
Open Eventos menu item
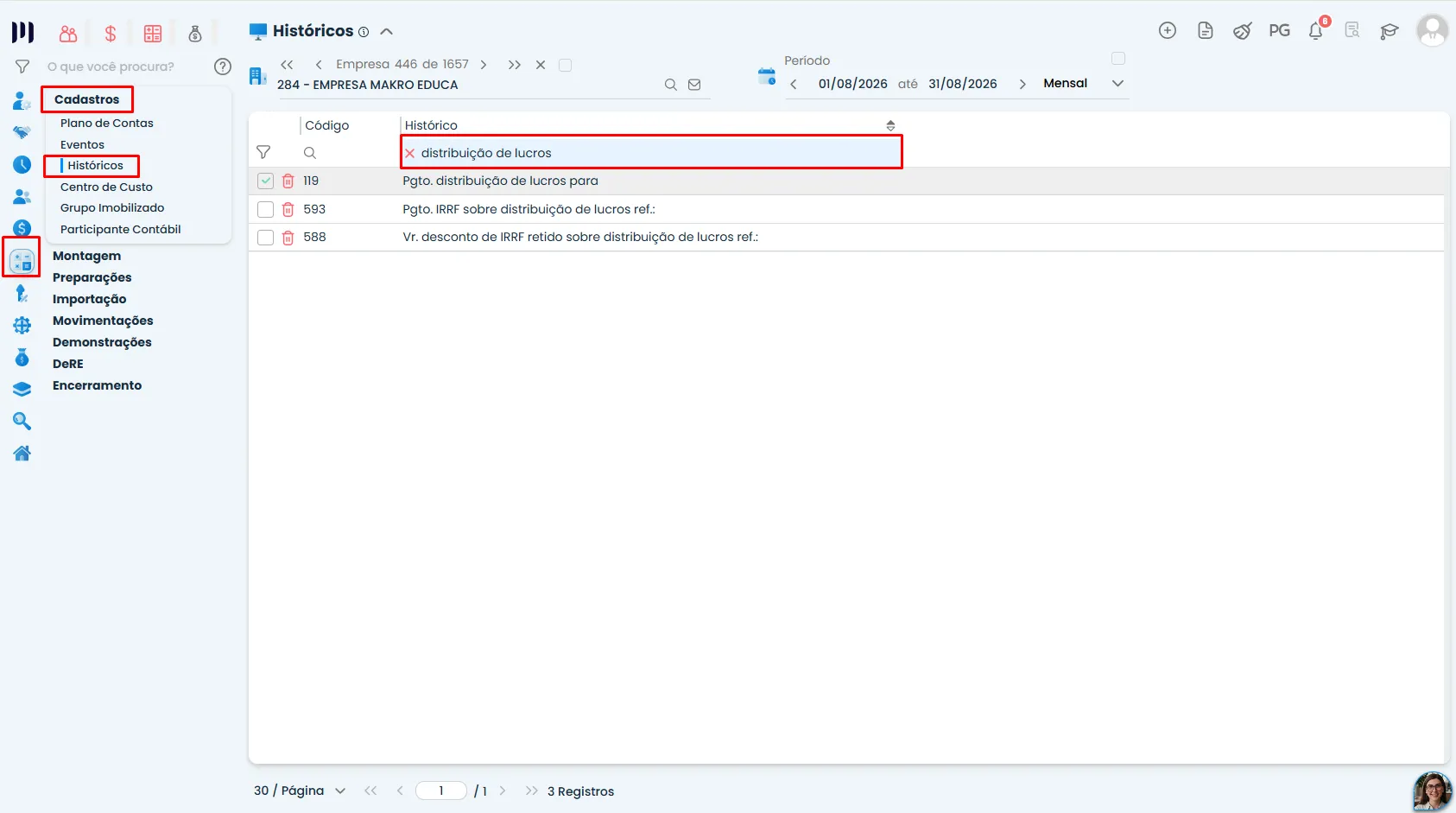click(82, 145)
